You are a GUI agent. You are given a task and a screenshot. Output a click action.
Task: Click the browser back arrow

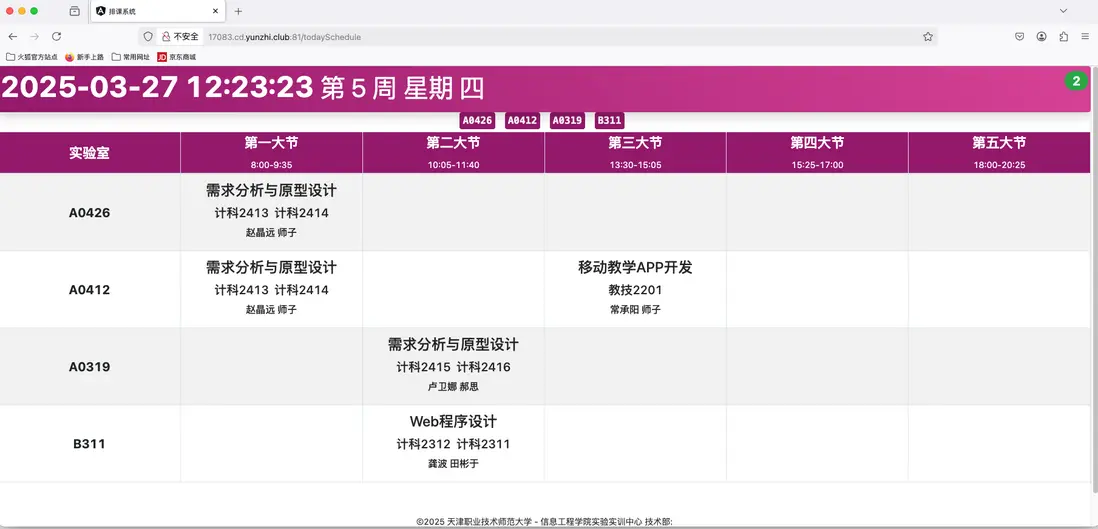point(13,36)
